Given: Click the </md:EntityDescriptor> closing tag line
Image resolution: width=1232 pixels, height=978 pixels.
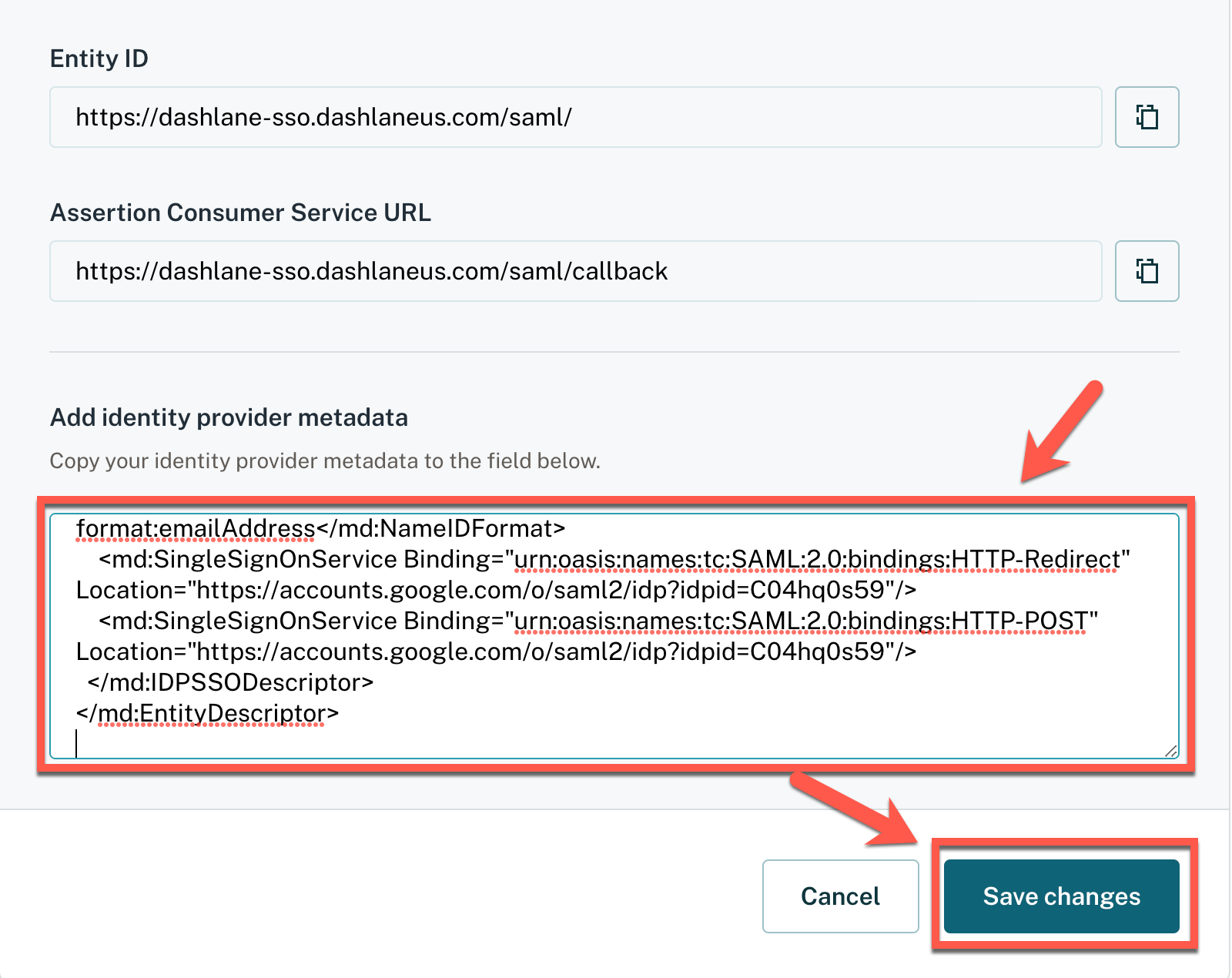Looking at the screenshot, I should point(207,713).
